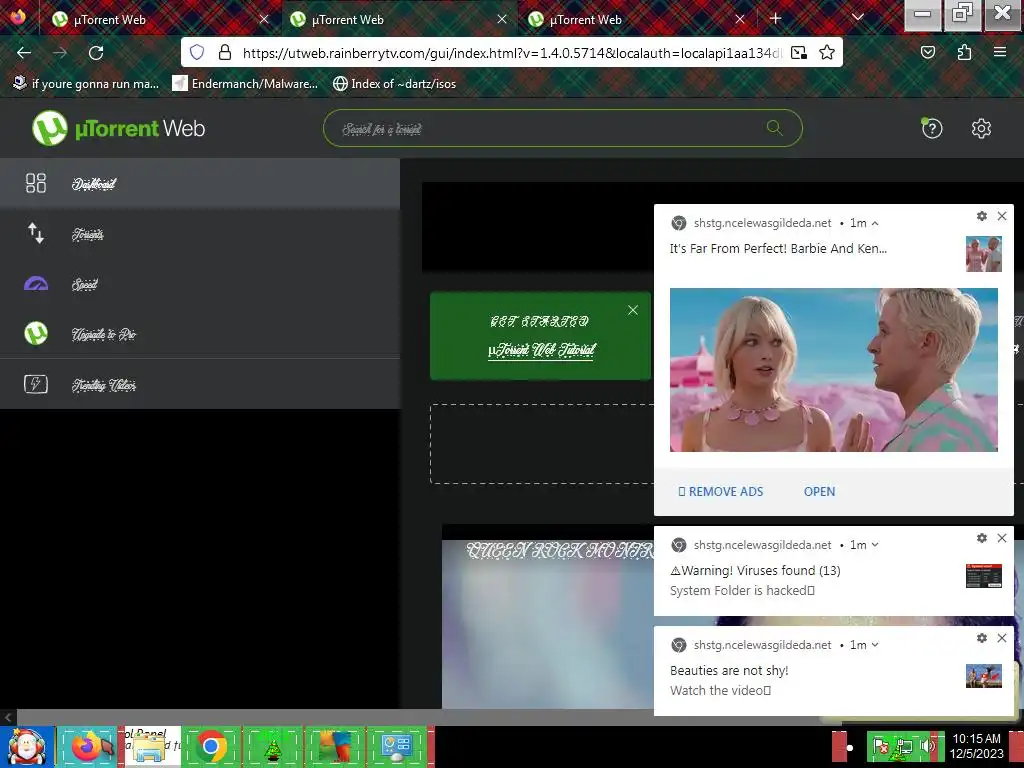This screenshot has height=768, width=1024.
Task: Click 'Beauties are not shy!' text
Action: click(729, 670)
